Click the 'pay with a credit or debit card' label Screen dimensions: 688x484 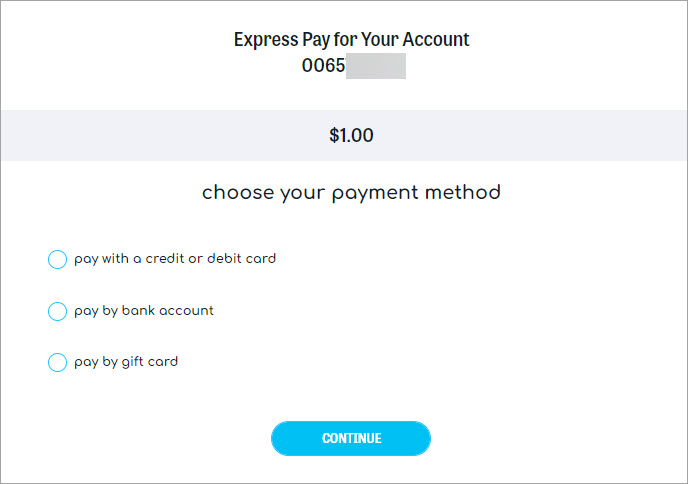click(175, 259)
